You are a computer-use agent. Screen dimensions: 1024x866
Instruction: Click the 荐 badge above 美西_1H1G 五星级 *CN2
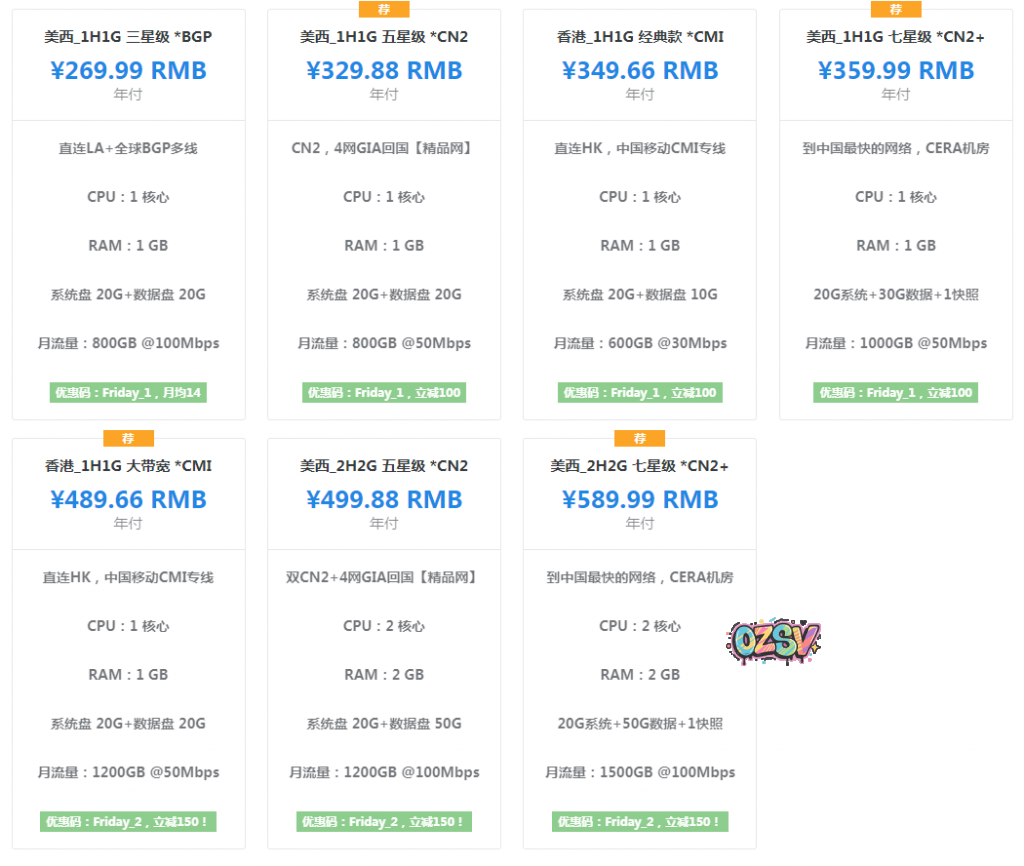(x=384, y=9)
